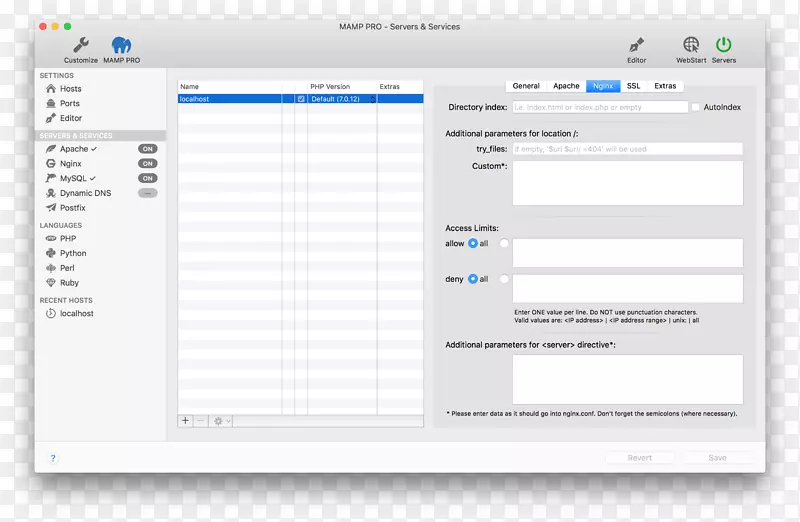This screenshot has width=800, height=522.
Task: Open the gear actions menu below host list
Action: click(x=221, y=421)
